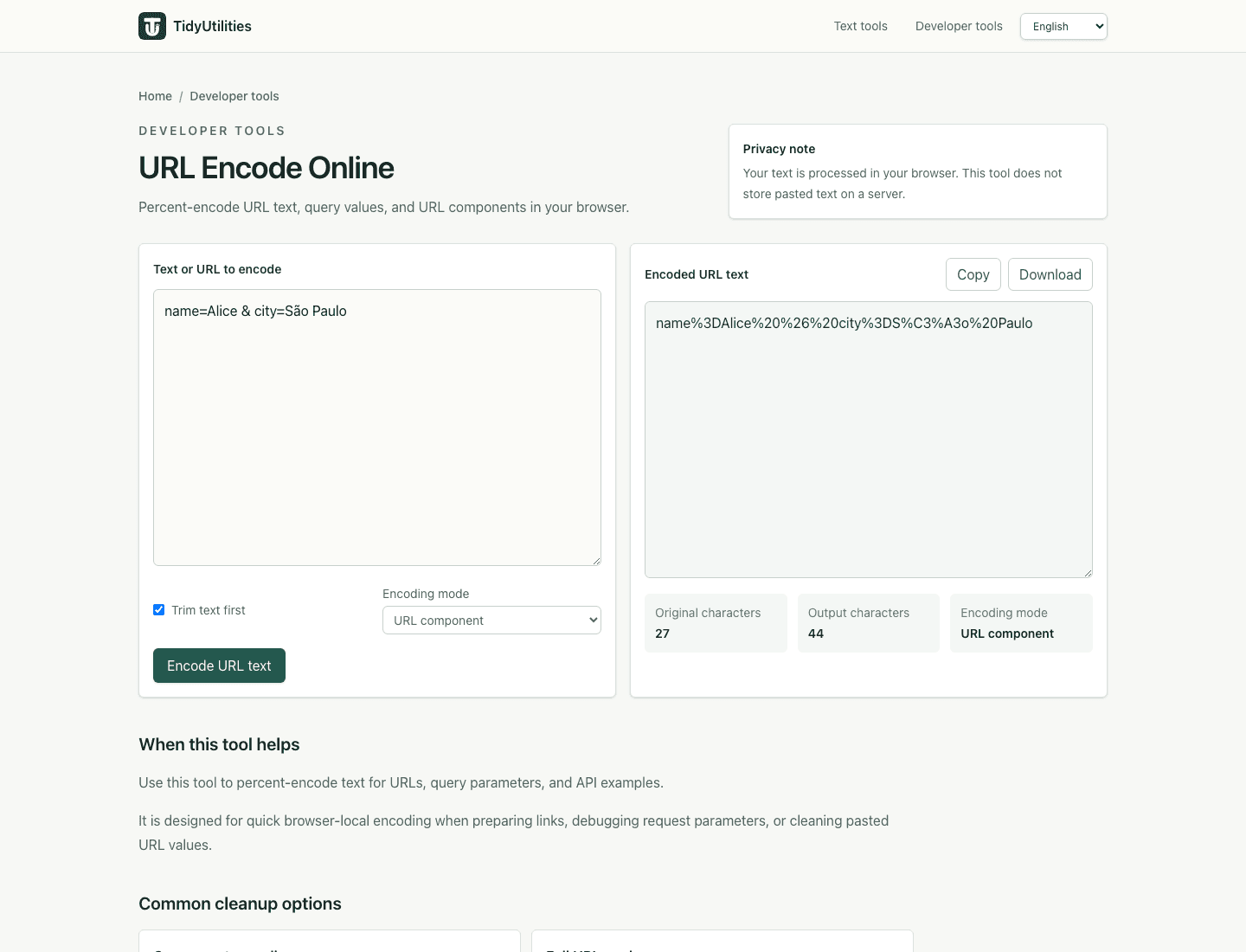Viewport: 1246px width, 952px height.
Task: Focus the Text or URL to encode textarea
Action: (377, 428)
